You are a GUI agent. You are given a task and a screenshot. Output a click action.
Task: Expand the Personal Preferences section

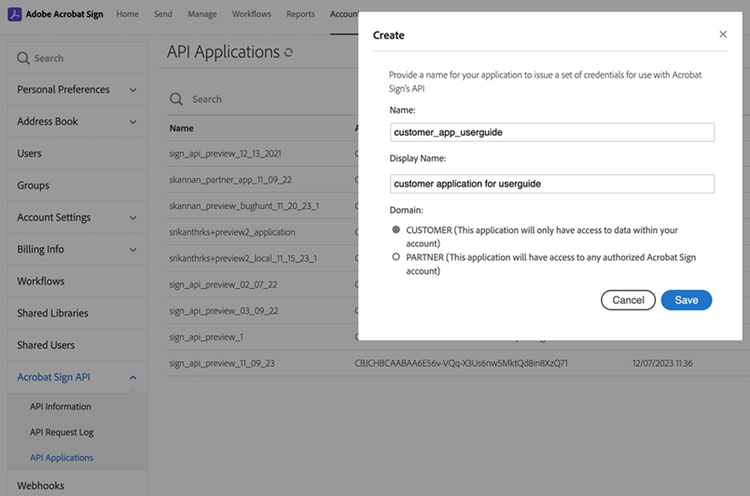pyautogui.click(x=133, y=90)
